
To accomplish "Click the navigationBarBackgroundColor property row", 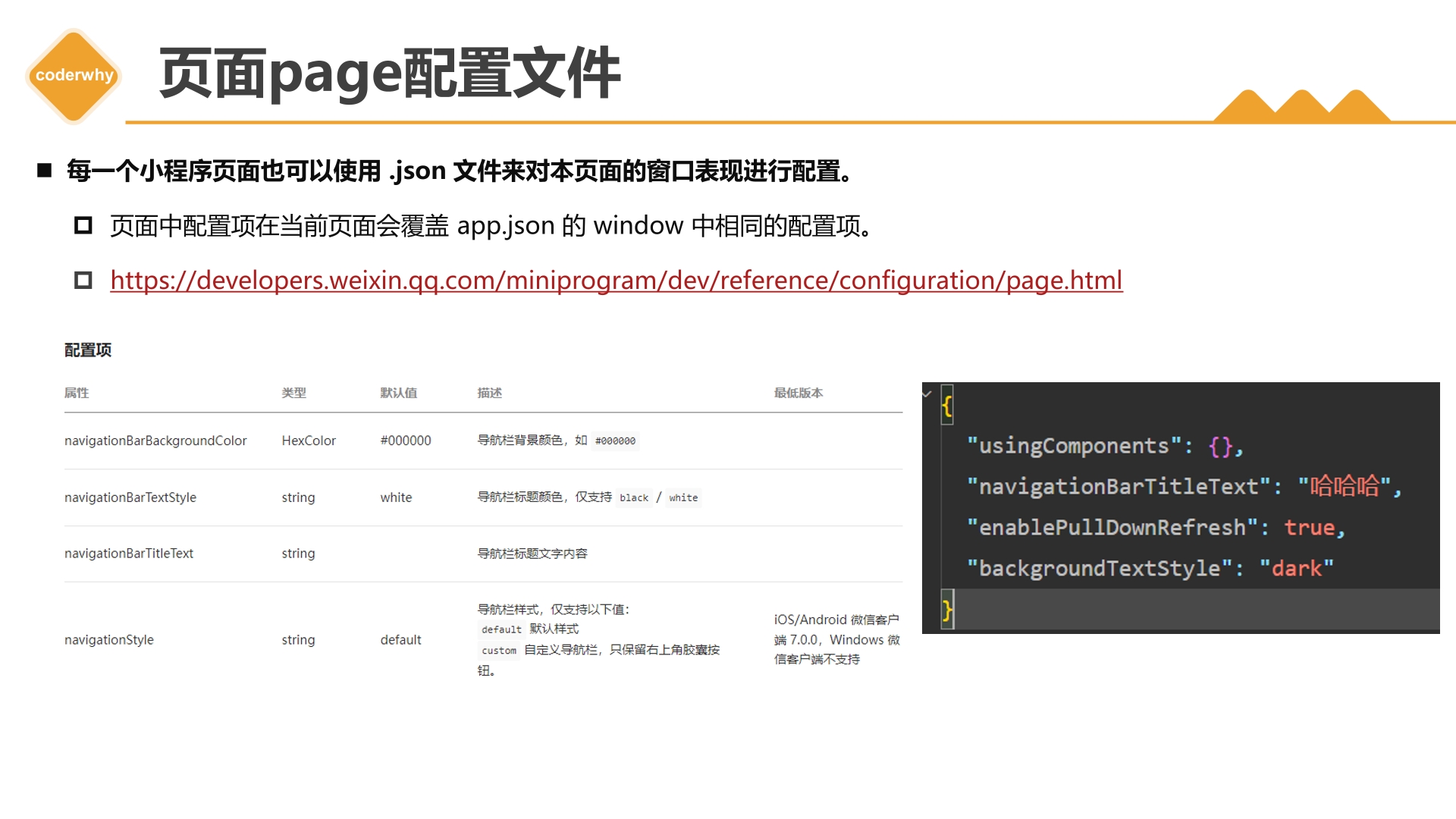I will tap(483, 441).
